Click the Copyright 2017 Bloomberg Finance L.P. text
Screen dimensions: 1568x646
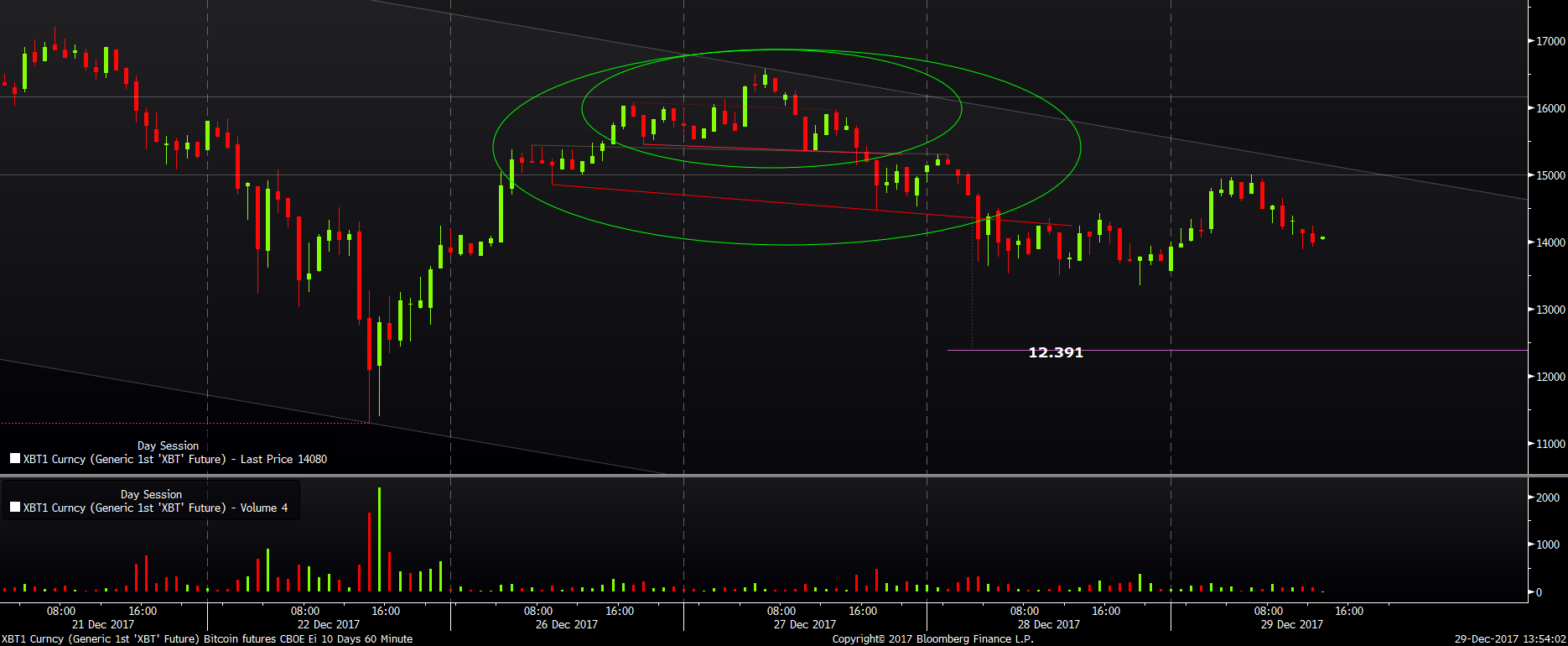point(932,639)
